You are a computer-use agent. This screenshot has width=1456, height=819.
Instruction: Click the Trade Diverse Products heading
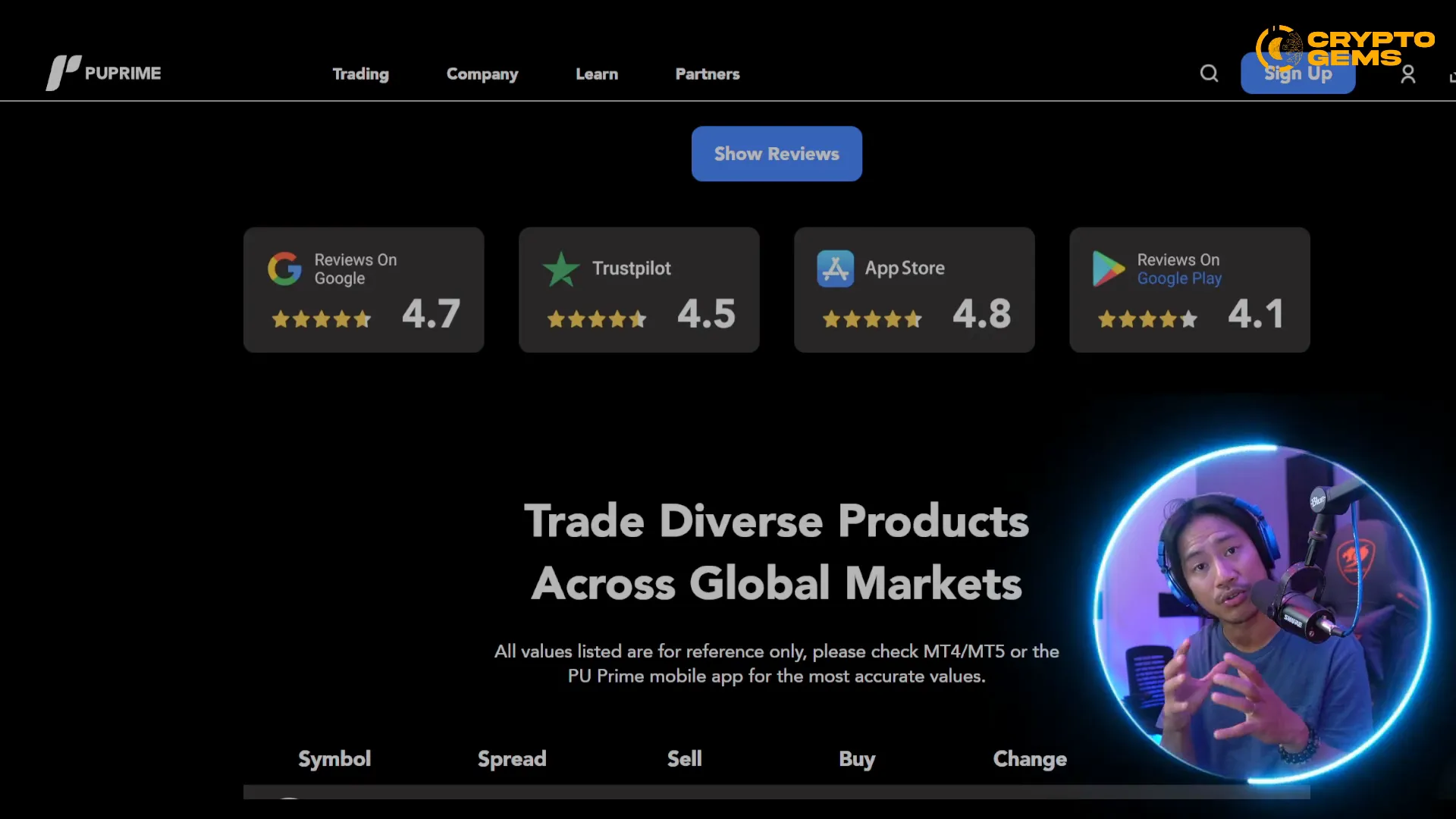tap(777, 552)
